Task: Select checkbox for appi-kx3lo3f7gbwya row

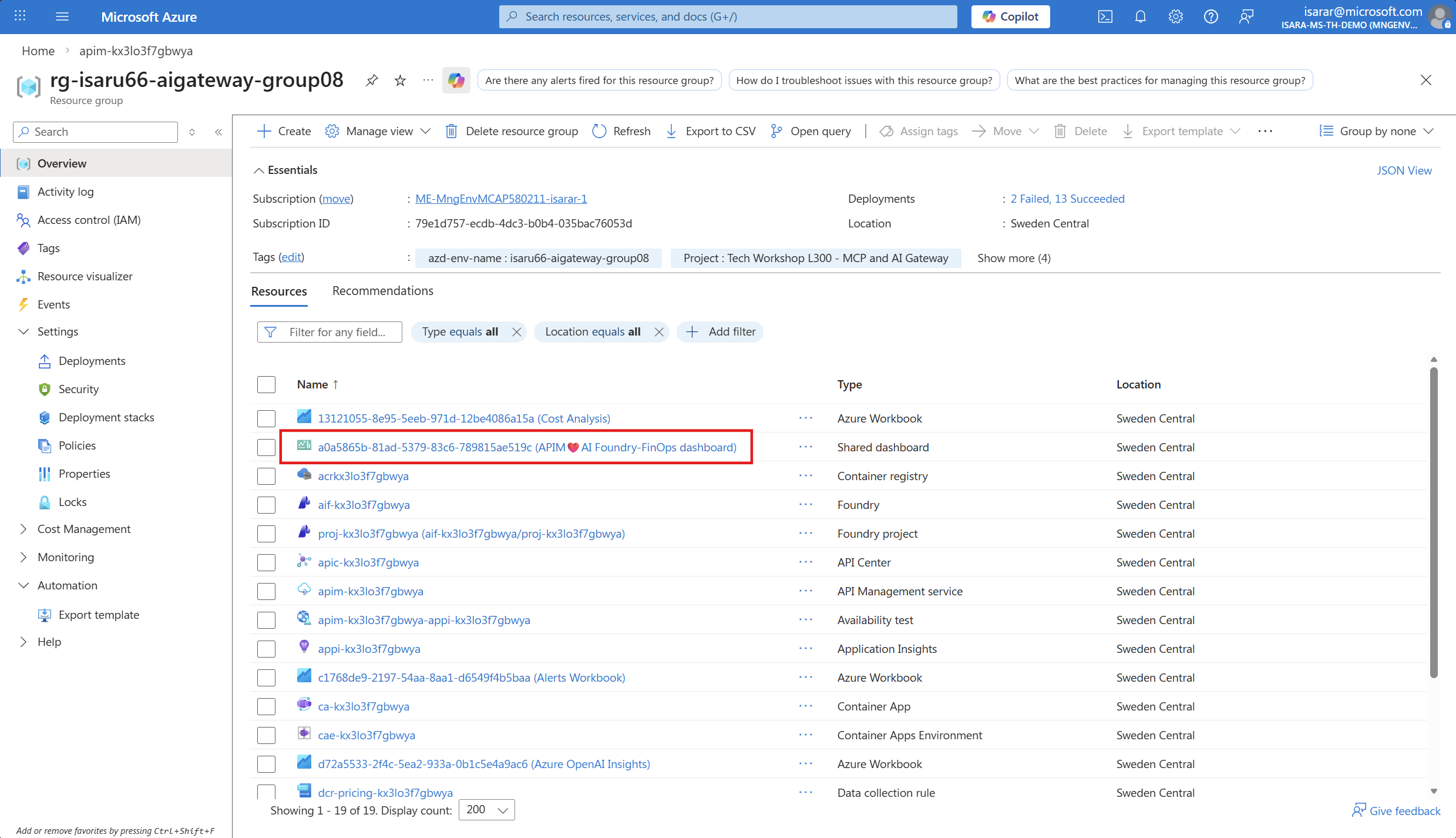Action: pyautogui.click(x=266, y=649)
